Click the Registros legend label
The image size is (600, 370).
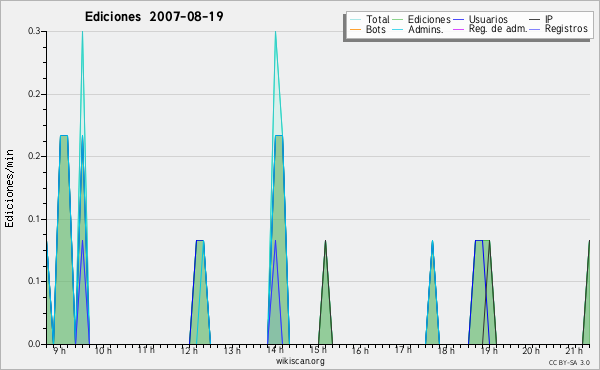(x=566, y=29)
